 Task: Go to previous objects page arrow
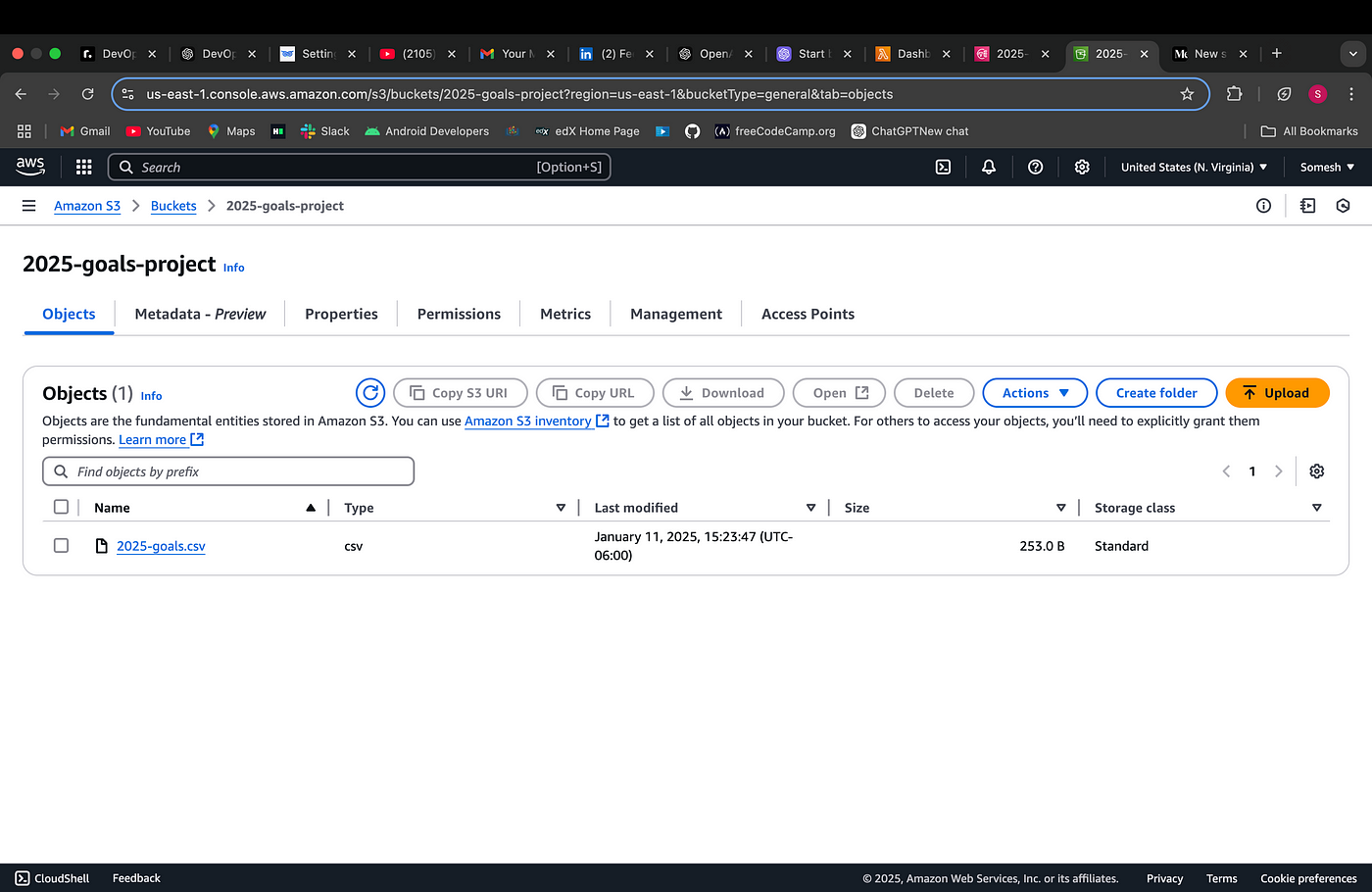(1226, 471)
